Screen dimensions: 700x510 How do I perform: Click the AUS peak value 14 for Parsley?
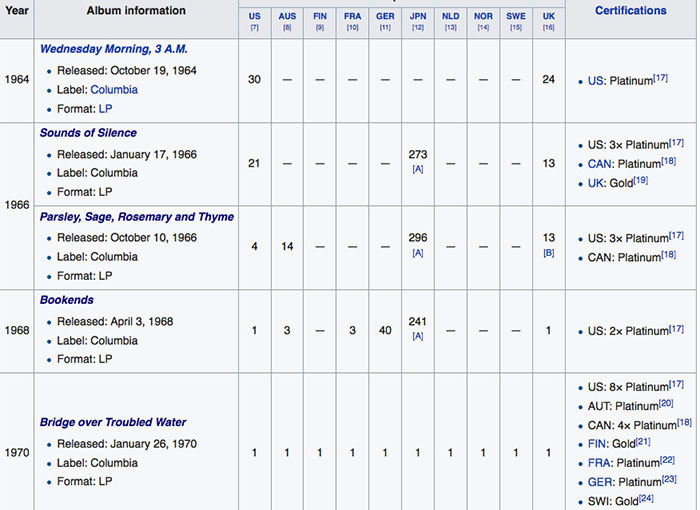(287, 247)
